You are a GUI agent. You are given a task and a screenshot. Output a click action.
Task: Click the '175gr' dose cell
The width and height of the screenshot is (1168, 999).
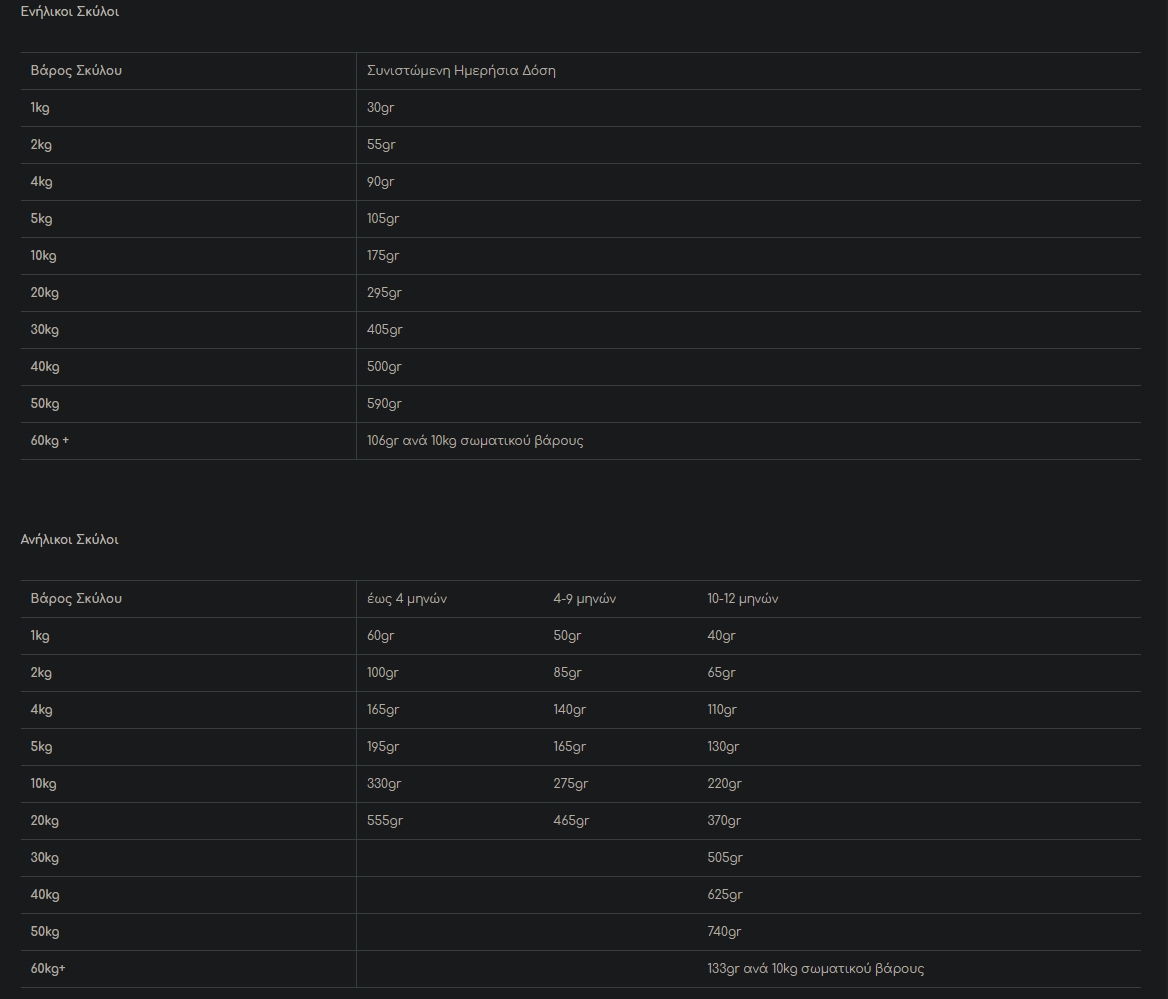(383, 256)
